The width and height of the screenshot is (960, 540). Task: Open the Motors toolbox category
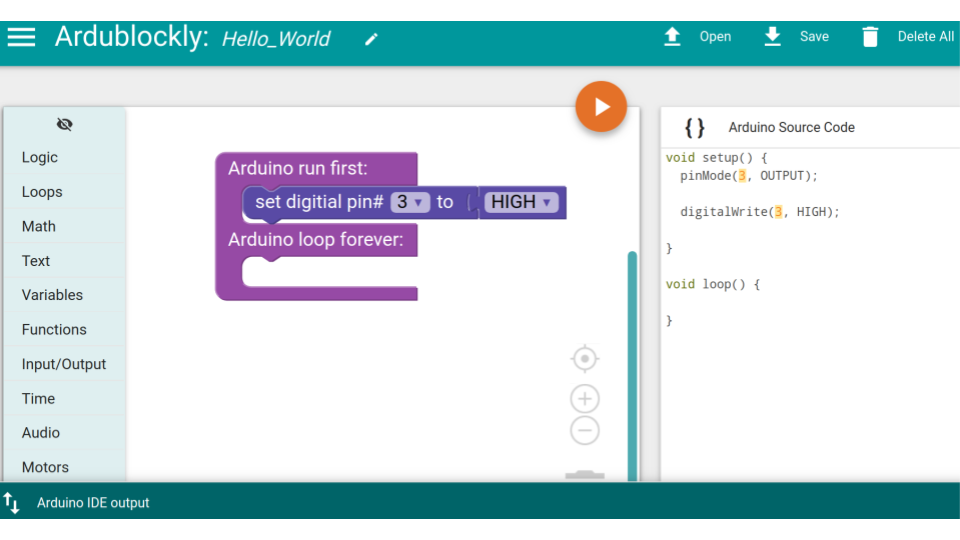(x=45, y=467)
